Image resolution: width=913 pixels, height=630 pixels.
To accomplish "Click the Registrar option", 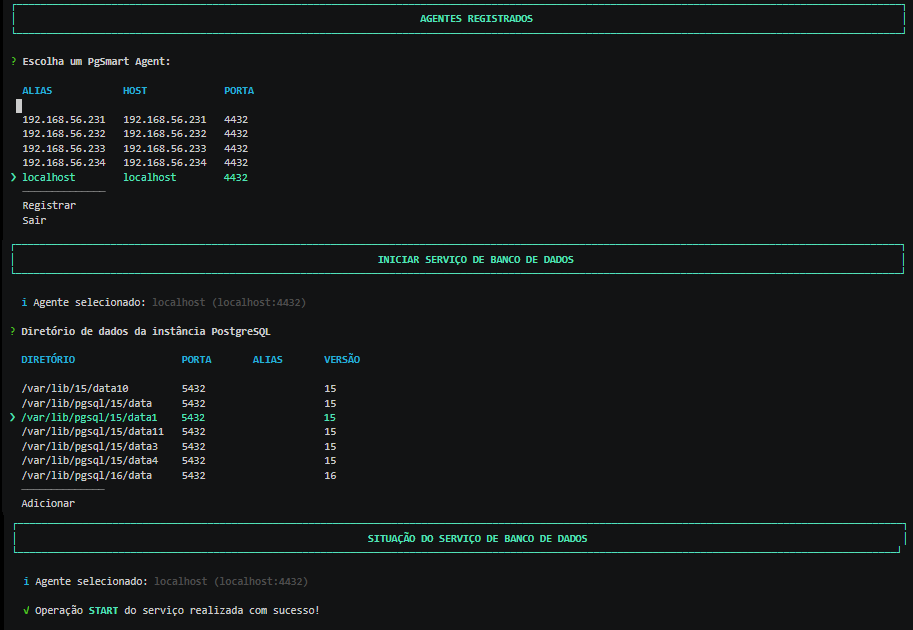I will coord(49,206).
